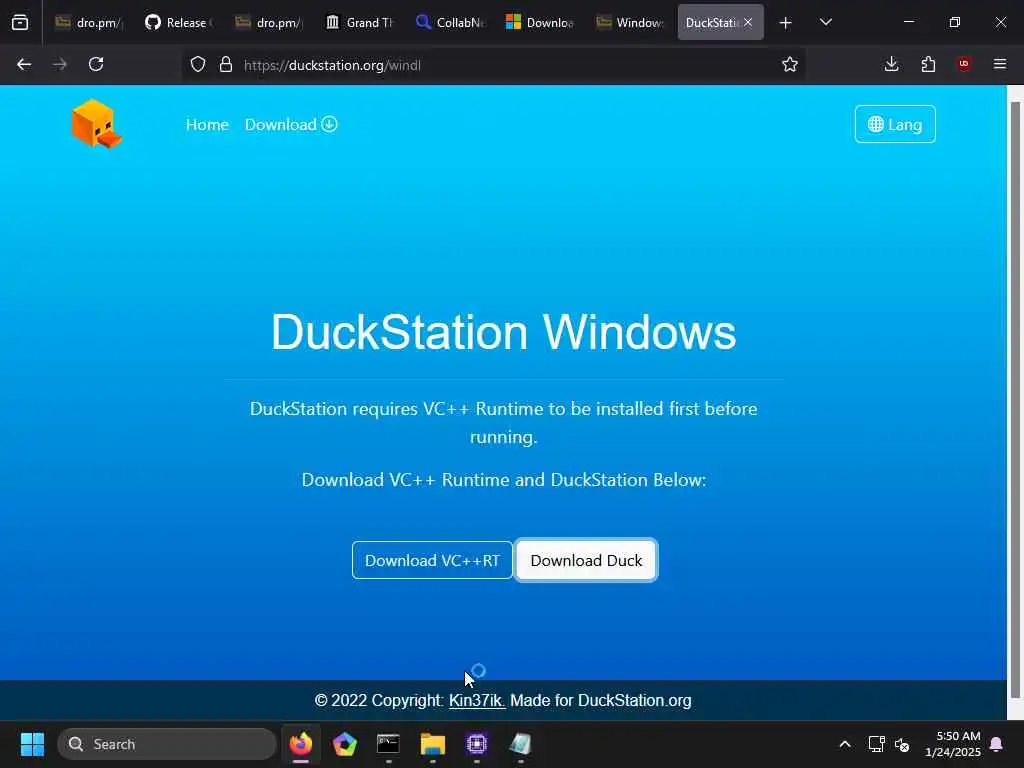1024x768 pixels.
Task: Open the Lang language selector
Action: [895, 124]
